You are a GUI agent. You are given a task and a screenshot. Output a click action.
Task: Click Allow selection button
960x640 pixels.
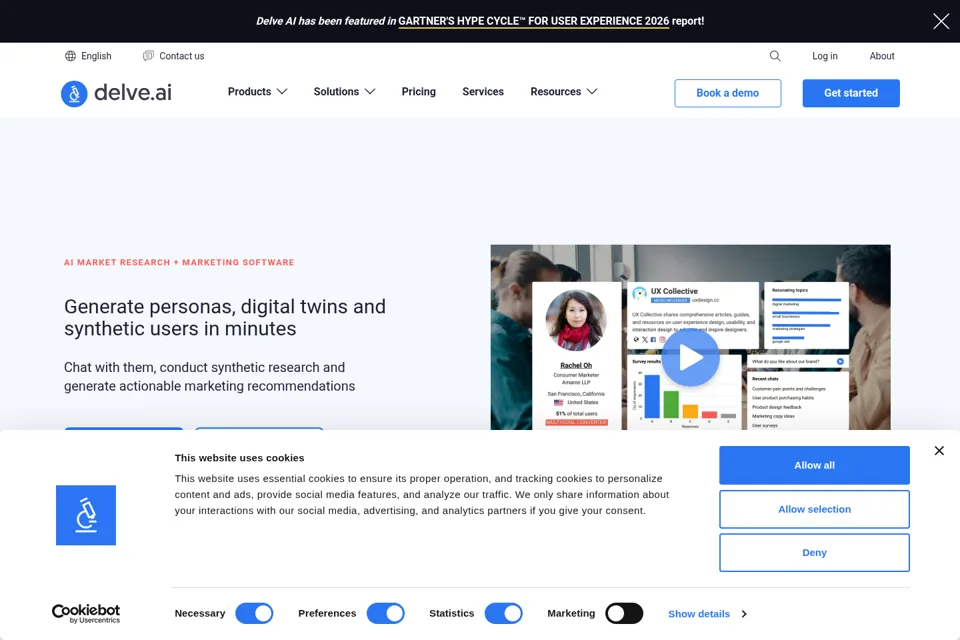click(x=814, y=509)
